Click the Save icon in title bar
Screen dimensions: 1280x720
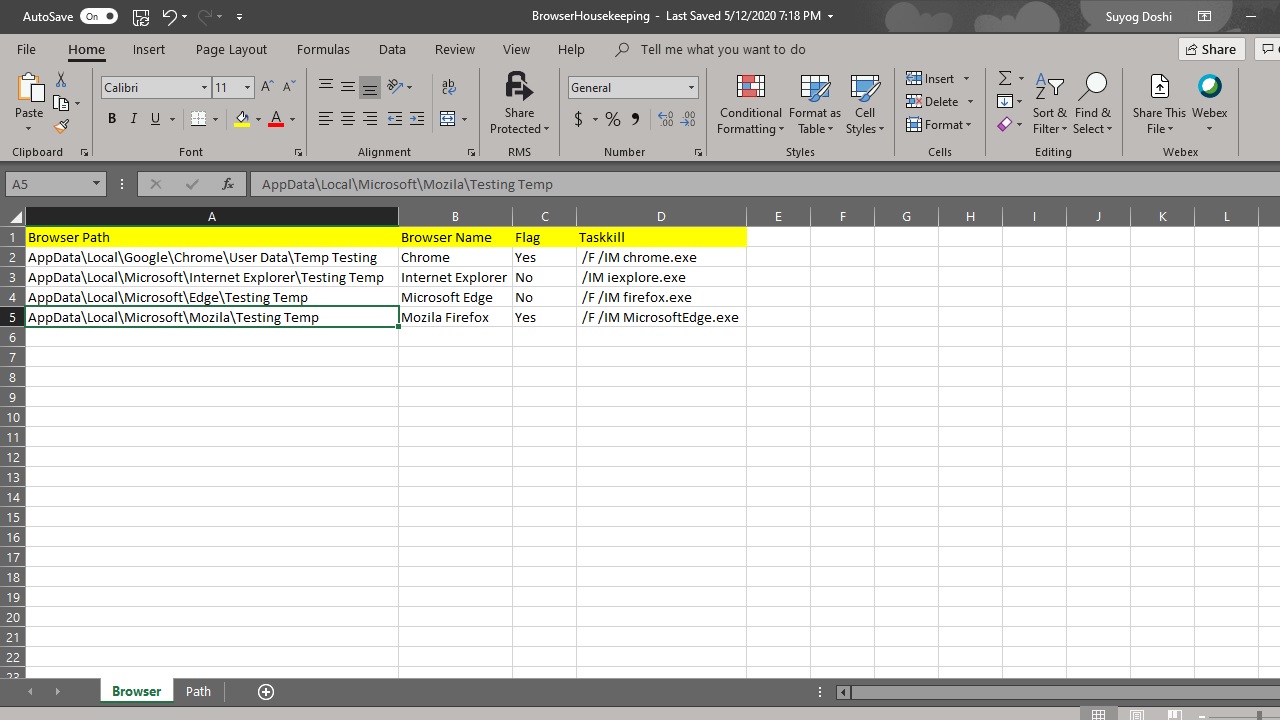pyautogui.click(x=141, y=16)
